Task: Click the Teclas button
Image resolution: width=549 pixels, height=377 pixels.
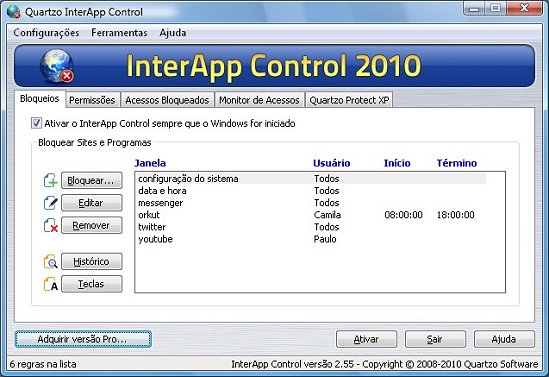Action: click(92, 284)
